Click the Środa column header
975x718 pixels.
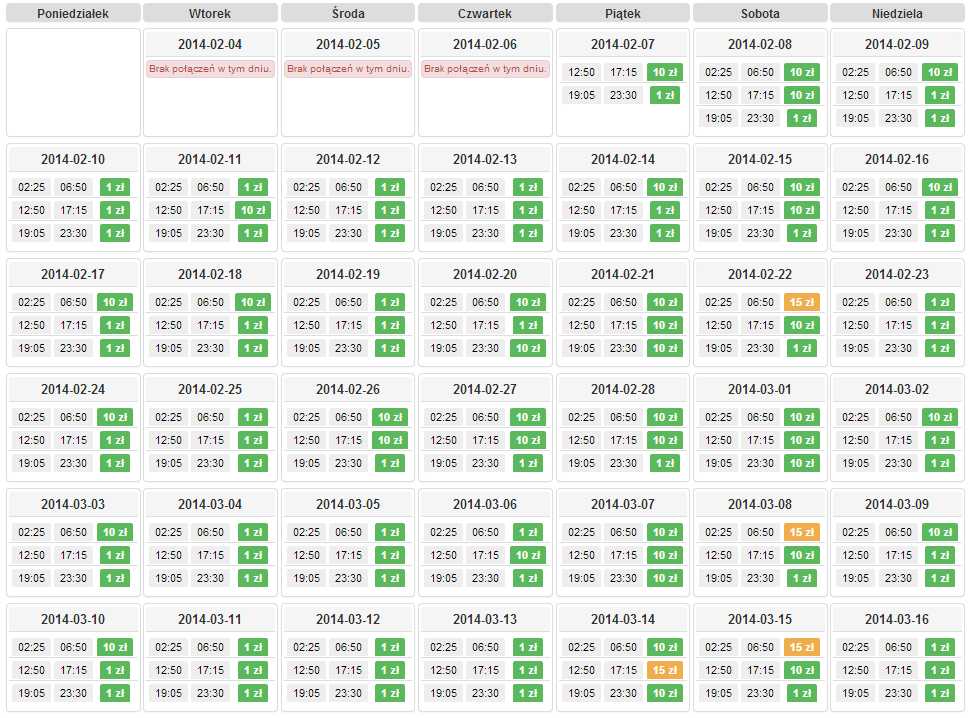348,13
